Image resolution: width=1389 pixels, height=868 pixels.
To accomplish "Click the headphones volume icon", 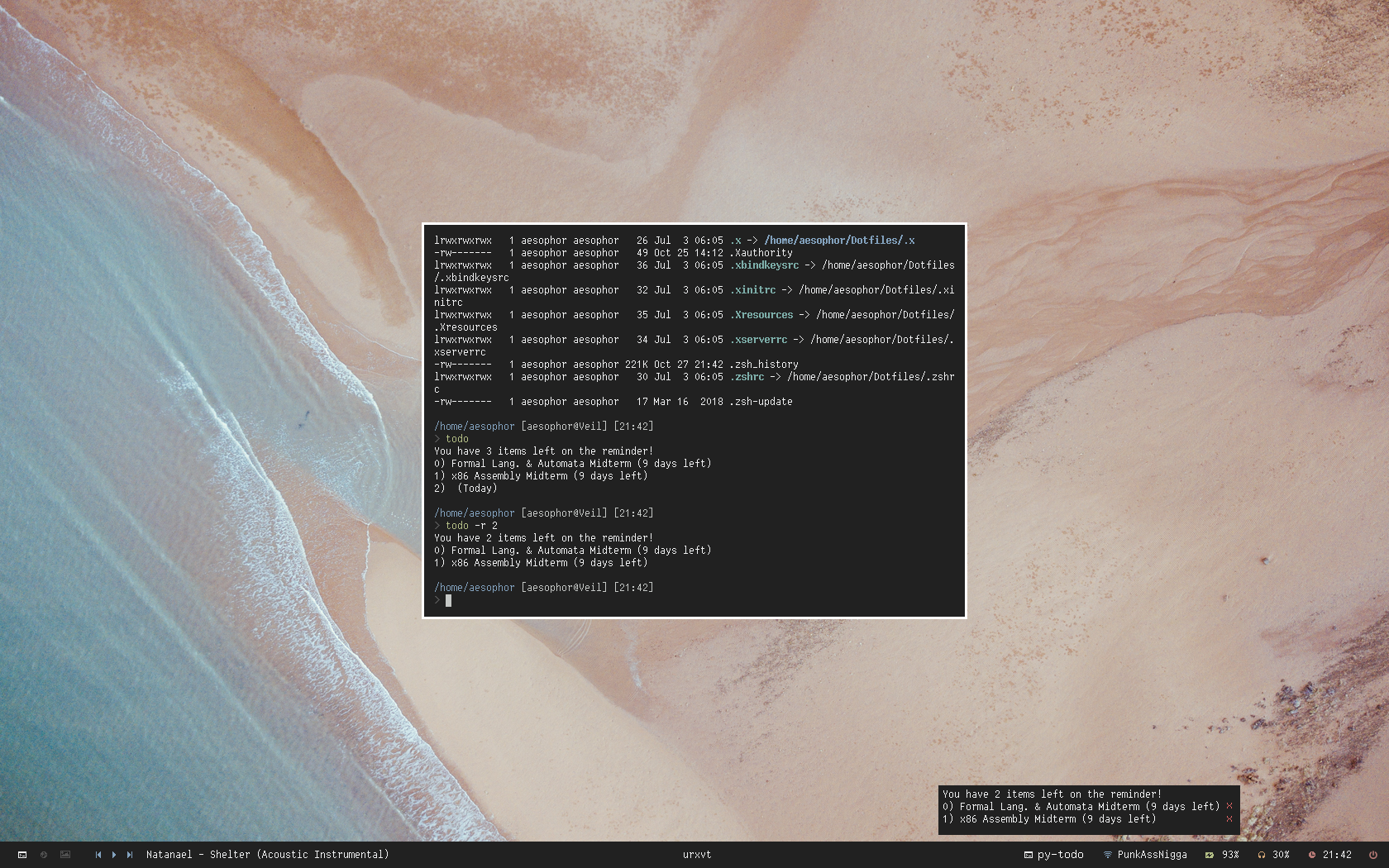I will (x=1261, y=855).
